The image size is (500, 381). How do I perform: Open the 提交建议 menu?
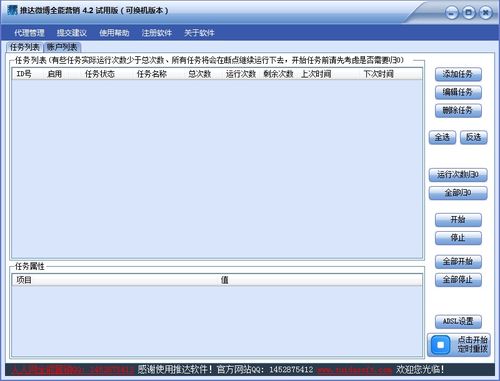tap(72, 33)
